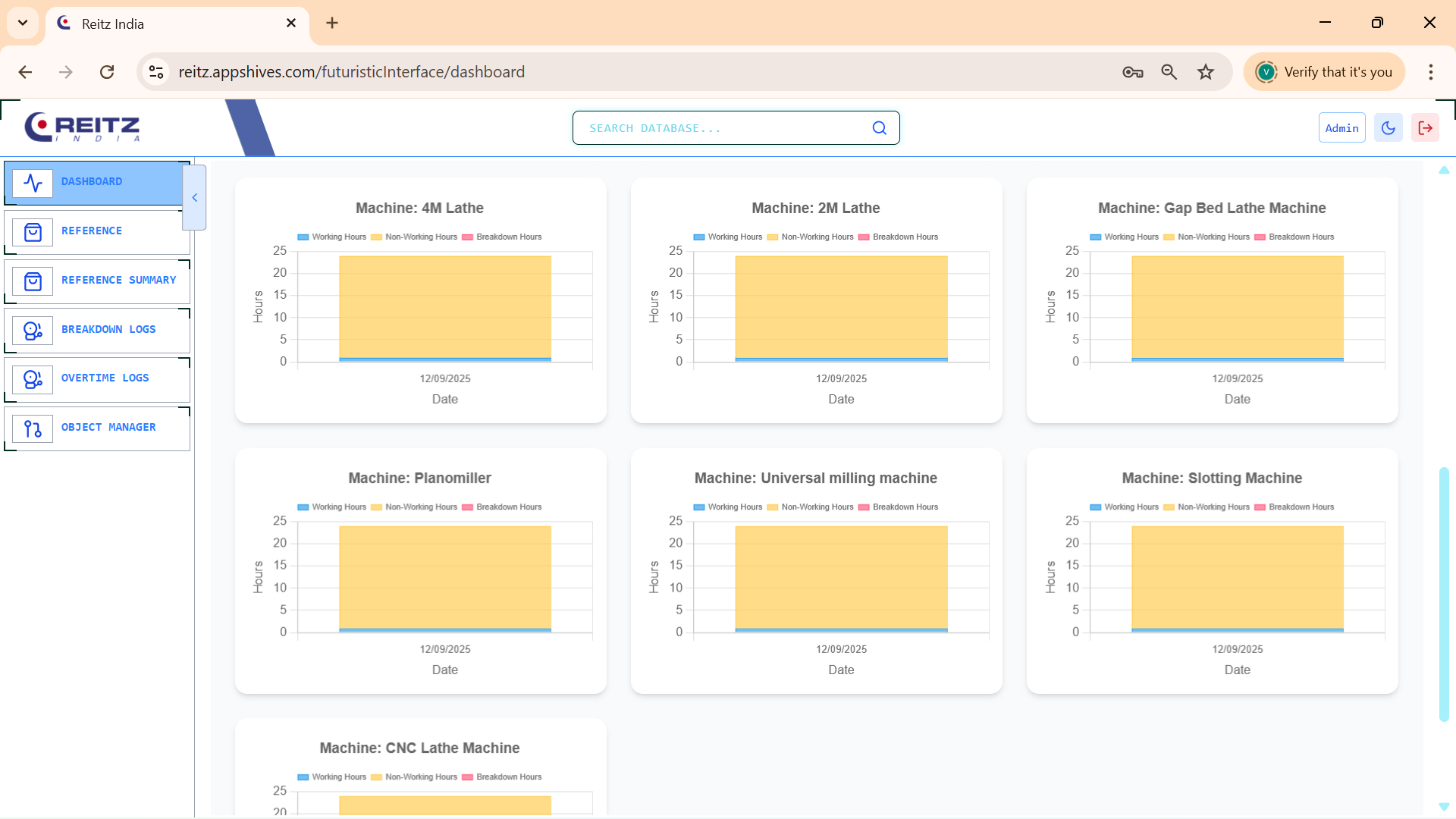Click the Reference shopping bag icon
This screenshot has height=819, width=1456.
click(33, 232)
